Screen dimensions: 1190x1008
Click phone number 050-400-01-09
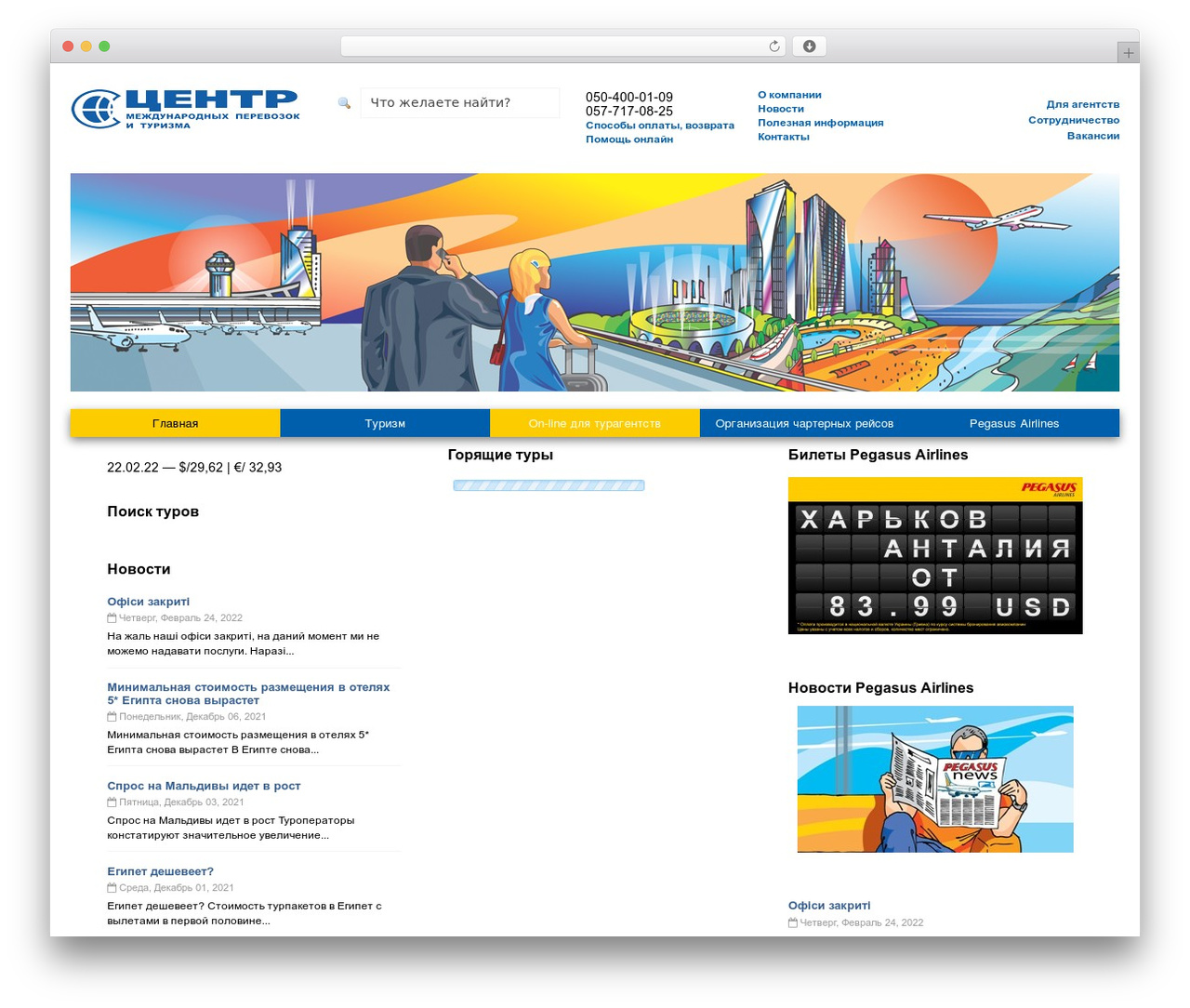[x=629, y=97]
